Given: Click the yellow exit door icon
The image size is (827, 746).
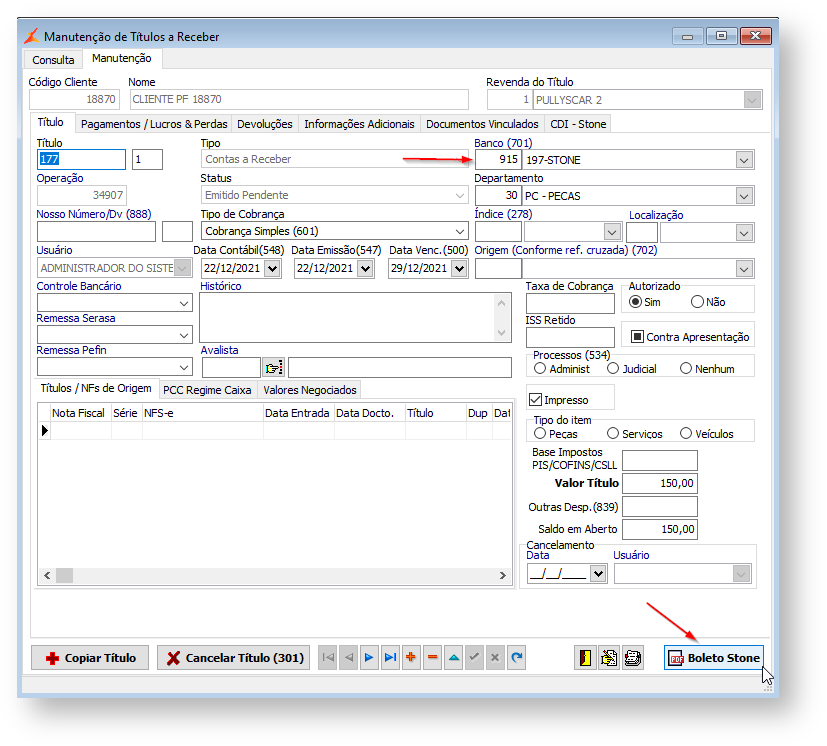Looking at the screenshot, I should pyautogui.click(x=585, y=658).
